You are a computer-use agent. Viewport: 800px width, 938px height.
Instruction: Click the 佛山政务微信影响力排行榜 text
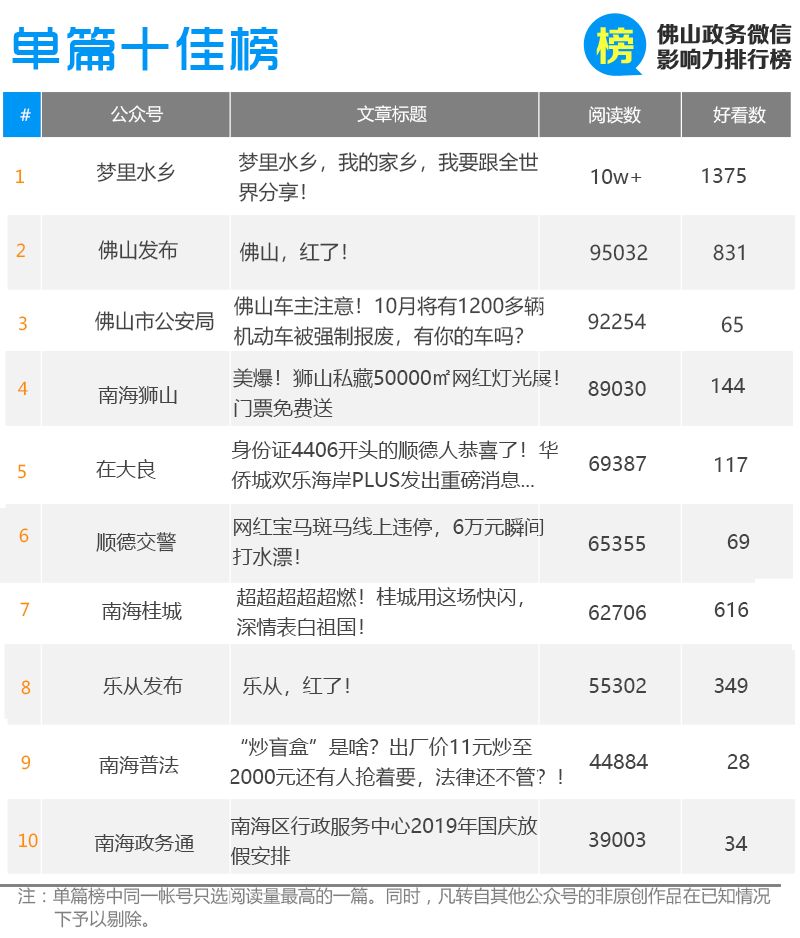click(723, 47)
